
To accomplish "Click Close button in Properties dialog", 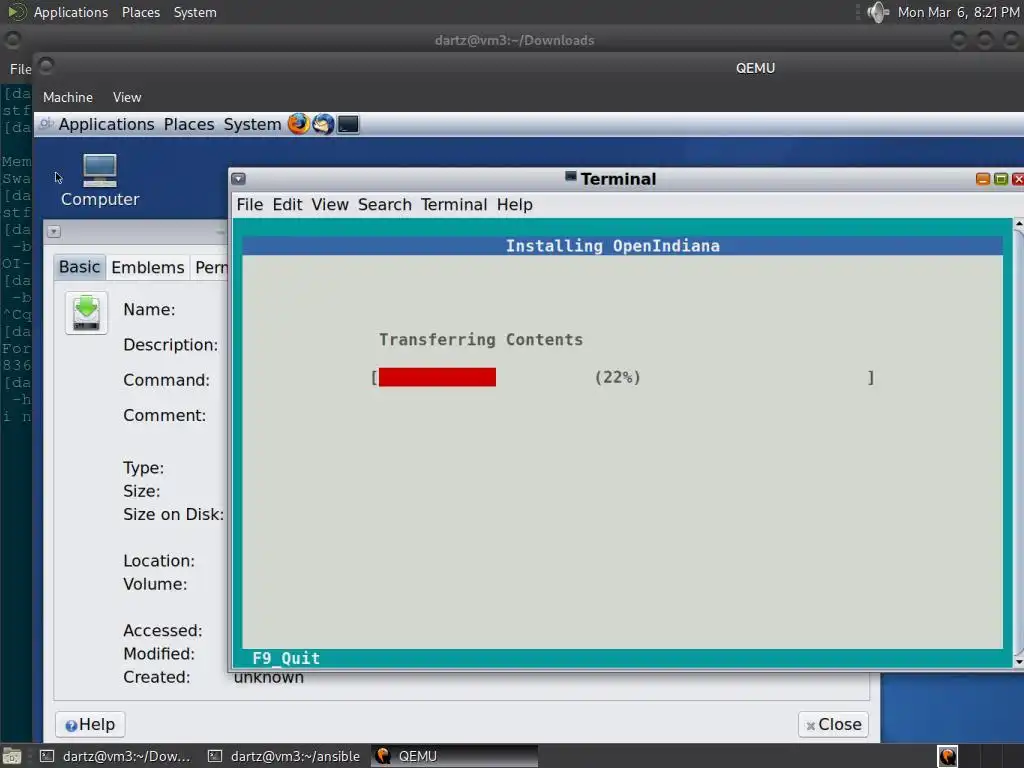I will tap(833, 724).
